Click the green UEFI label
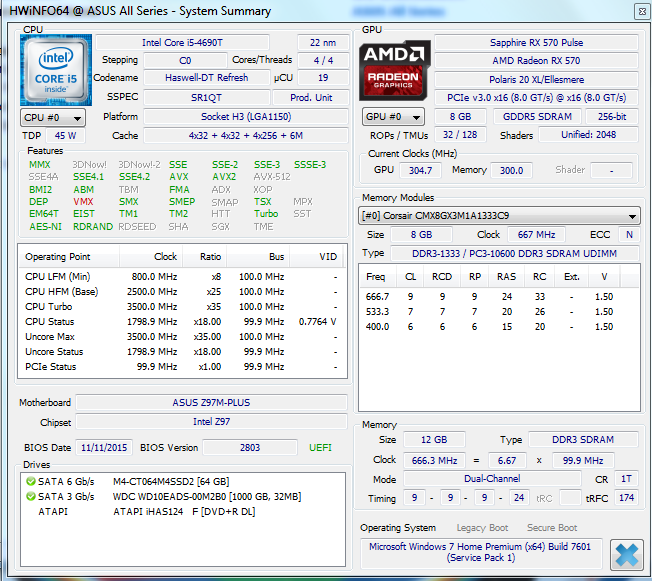This screenshot has height=581, width=652. pos(320,448)
